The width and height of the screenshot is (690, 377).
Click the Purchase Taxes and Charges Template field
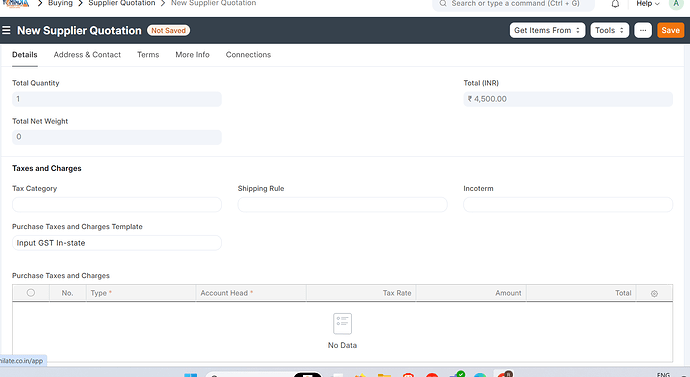117,243
